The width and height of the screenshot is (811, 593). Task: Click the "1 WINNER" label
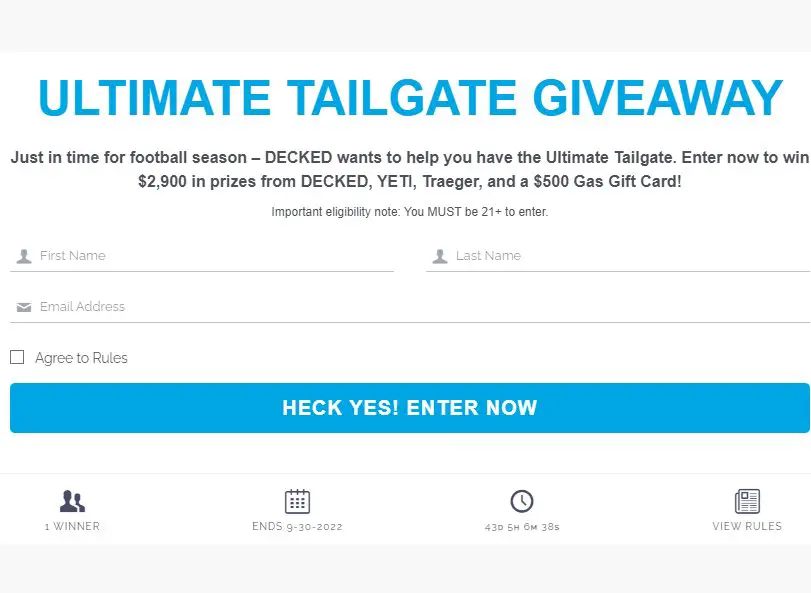(72, 526)
